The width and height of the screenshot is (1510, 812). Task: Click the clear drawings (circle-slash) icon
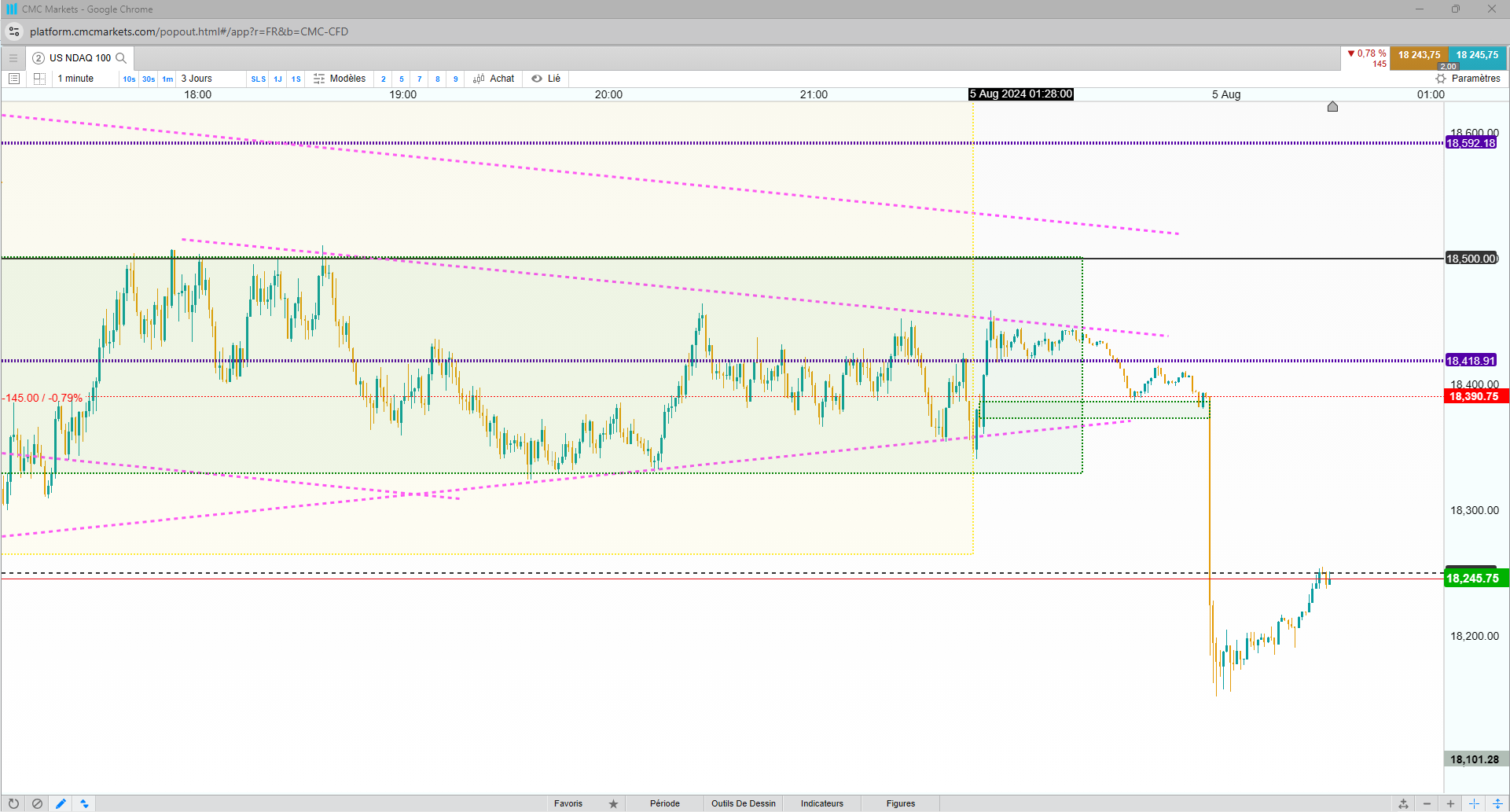(x=37, y=803)
